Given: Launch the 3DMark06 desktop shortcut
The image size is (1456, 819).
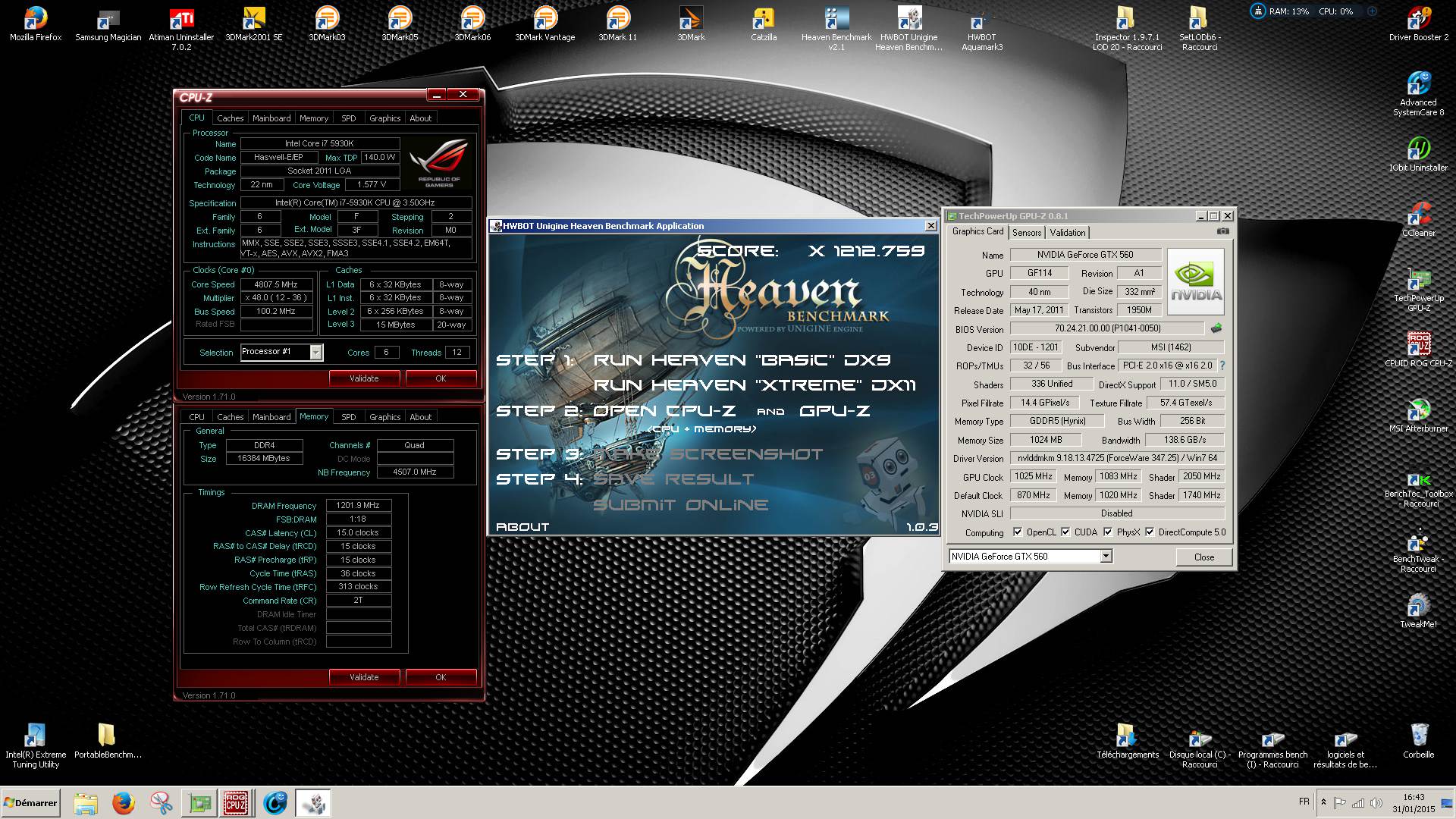Looking at the screenshot, I should coord(472,24).
